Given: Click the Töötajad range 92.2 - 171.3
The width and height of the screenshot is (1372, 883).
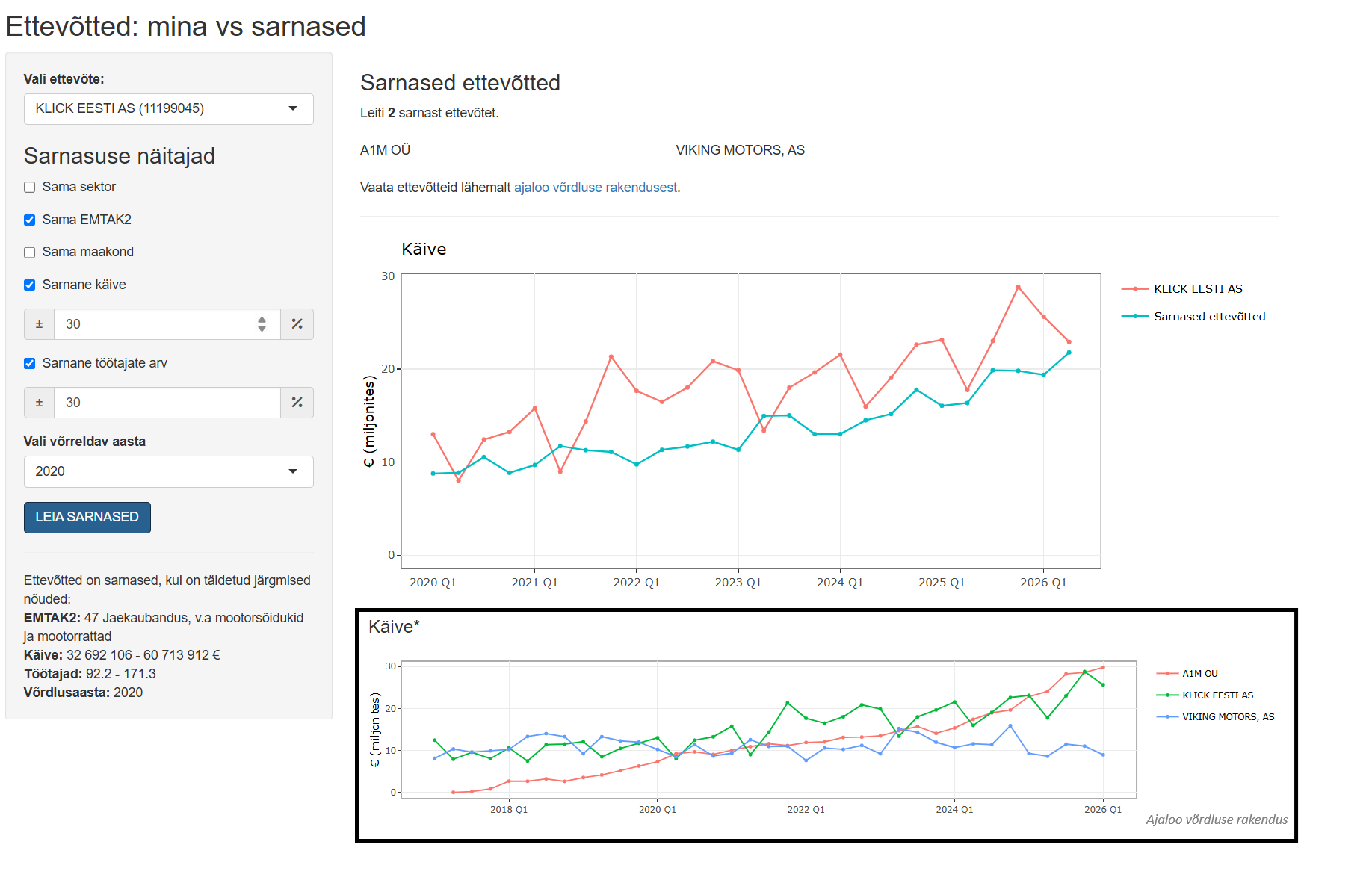Looking at the screenshot, I should tap(121, 674).
